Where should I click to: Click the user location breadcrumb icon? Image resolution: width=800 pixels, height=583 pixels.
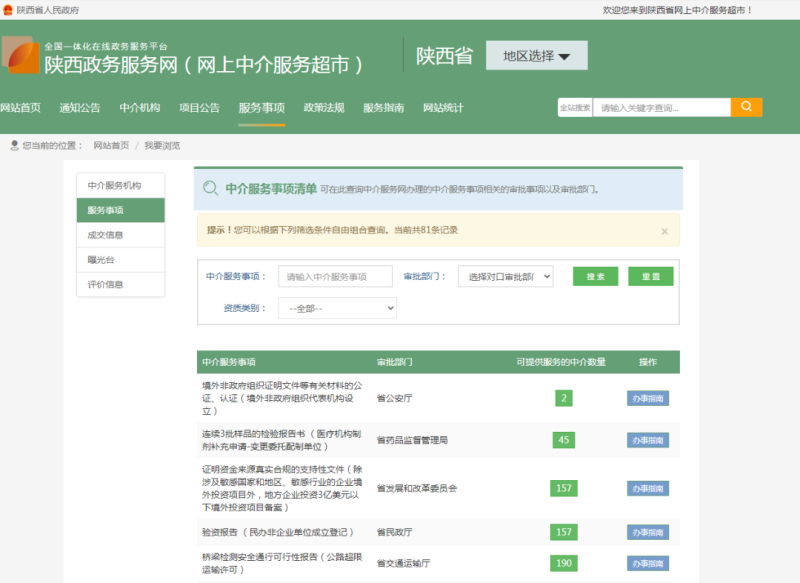pyautogui.click(x=14, y=146)
